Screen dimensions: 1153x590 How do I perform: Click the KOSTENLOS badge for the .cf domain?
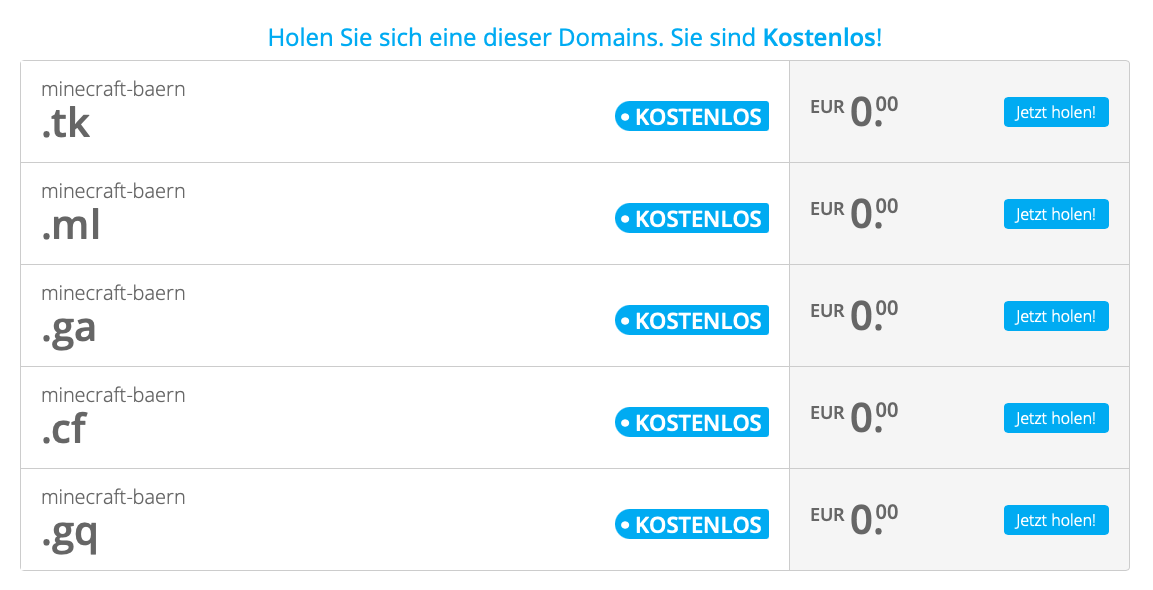691,422
